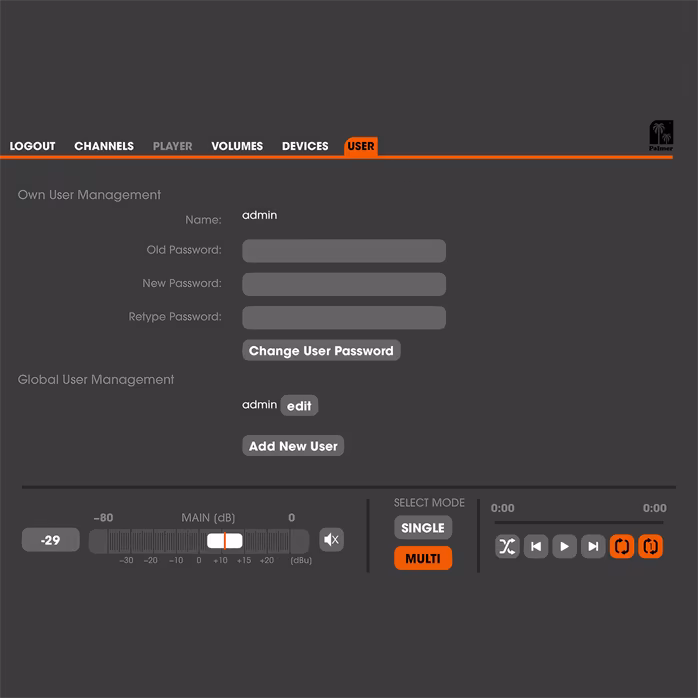The height and width of the screenshot is (698, 698).
Task: Toggle repeat all tracks
Action: (x=622, y=547)
